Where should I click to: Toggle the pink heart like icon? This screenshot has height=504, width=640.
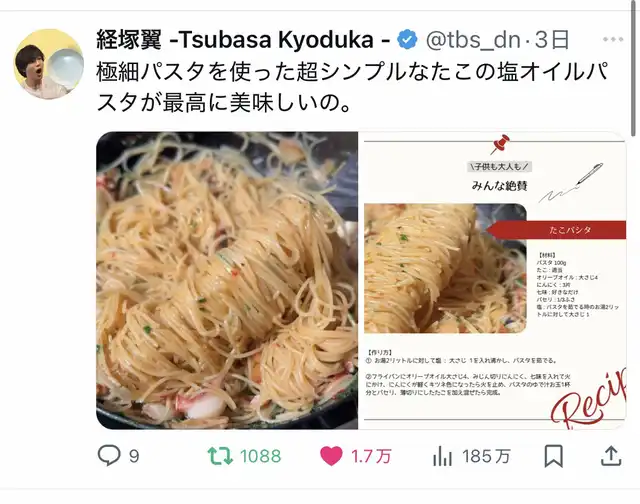coord(331,456)
